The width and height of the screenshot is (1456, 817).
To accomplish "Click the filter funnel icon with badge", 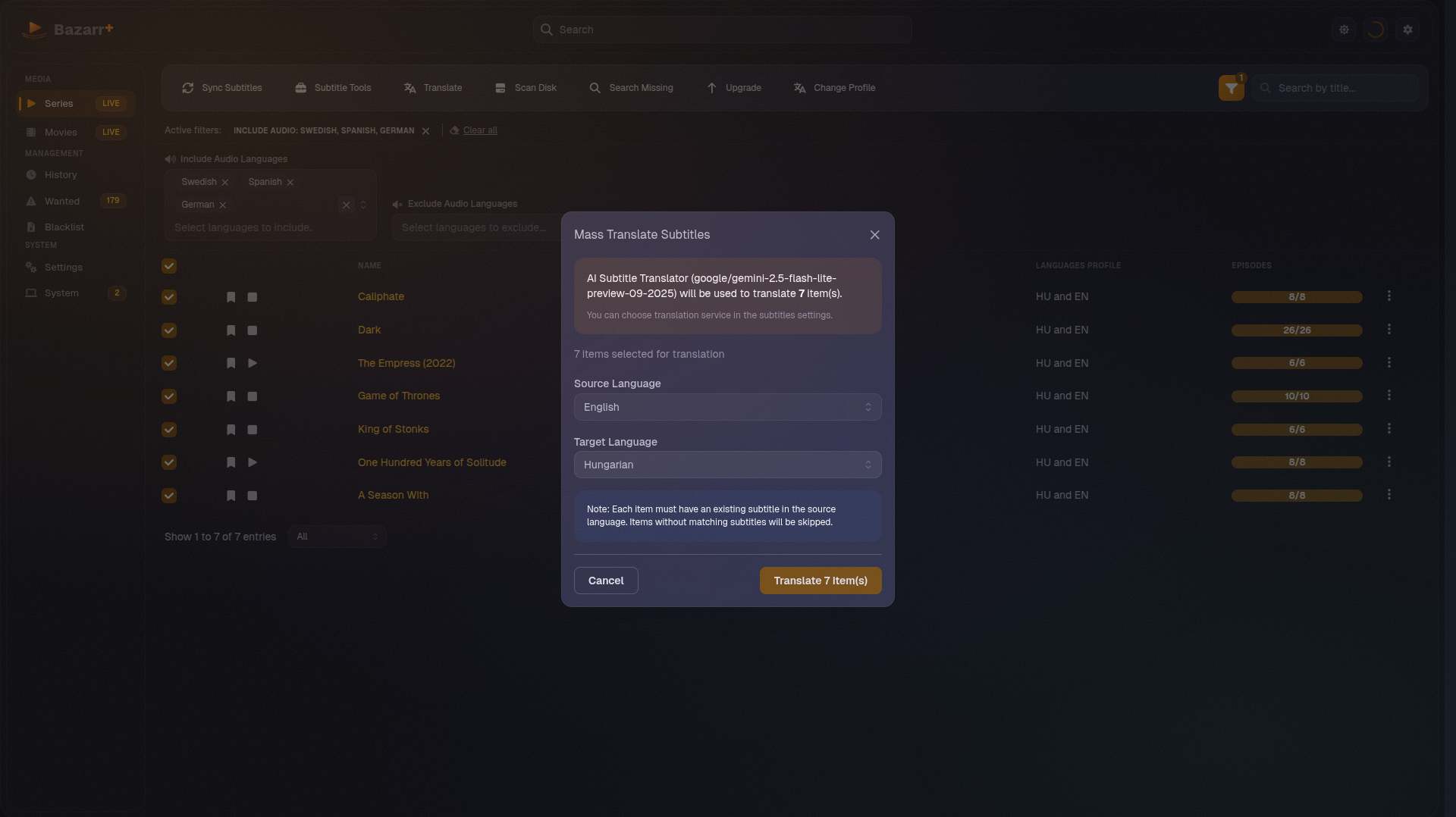I will tap(1230, 88).
